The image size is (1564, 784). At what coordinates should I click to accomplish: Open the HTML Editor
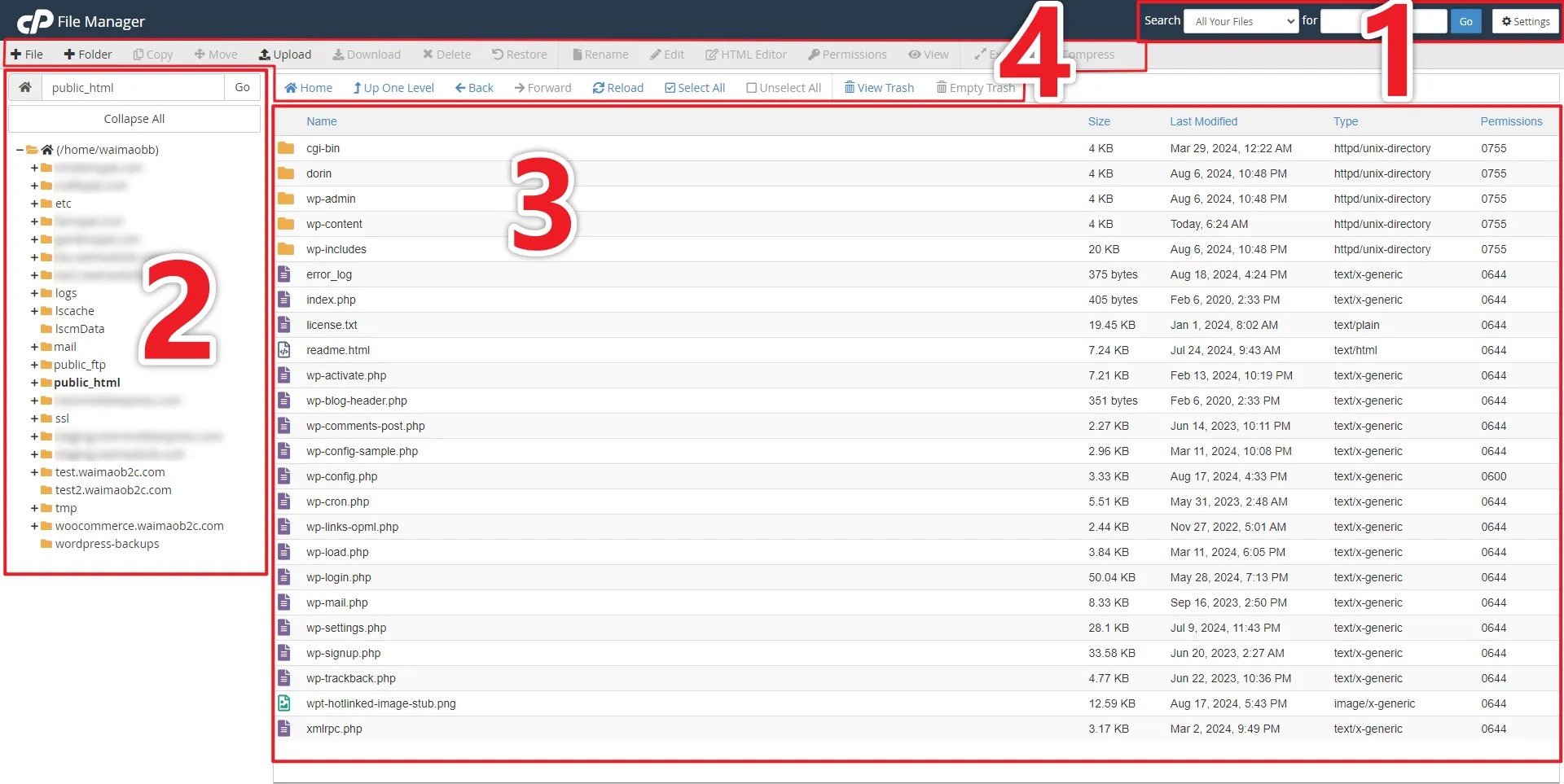pyautogui.click(x=745, y=54)
